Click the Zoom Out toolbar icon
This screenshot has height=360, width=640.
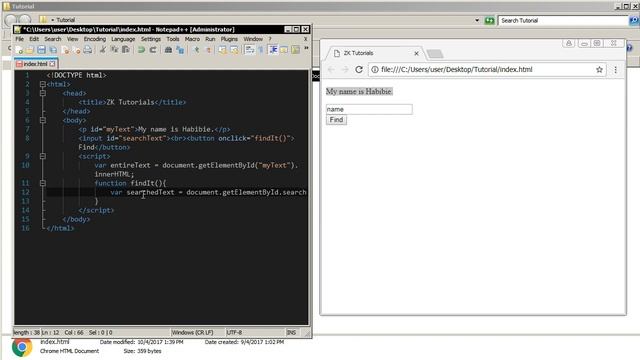click(x=208, y=50)
